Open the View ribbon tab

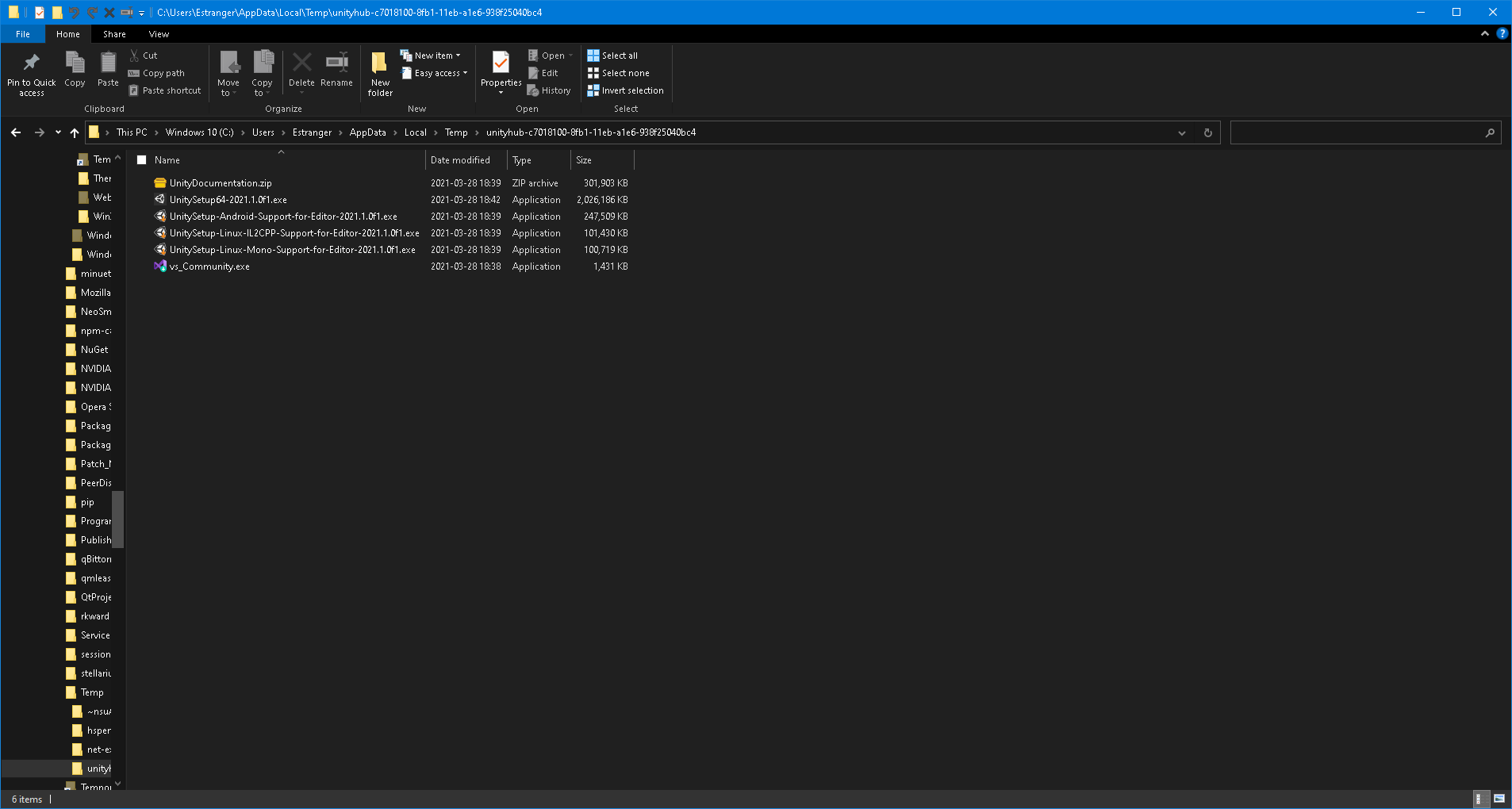point(159,34)
